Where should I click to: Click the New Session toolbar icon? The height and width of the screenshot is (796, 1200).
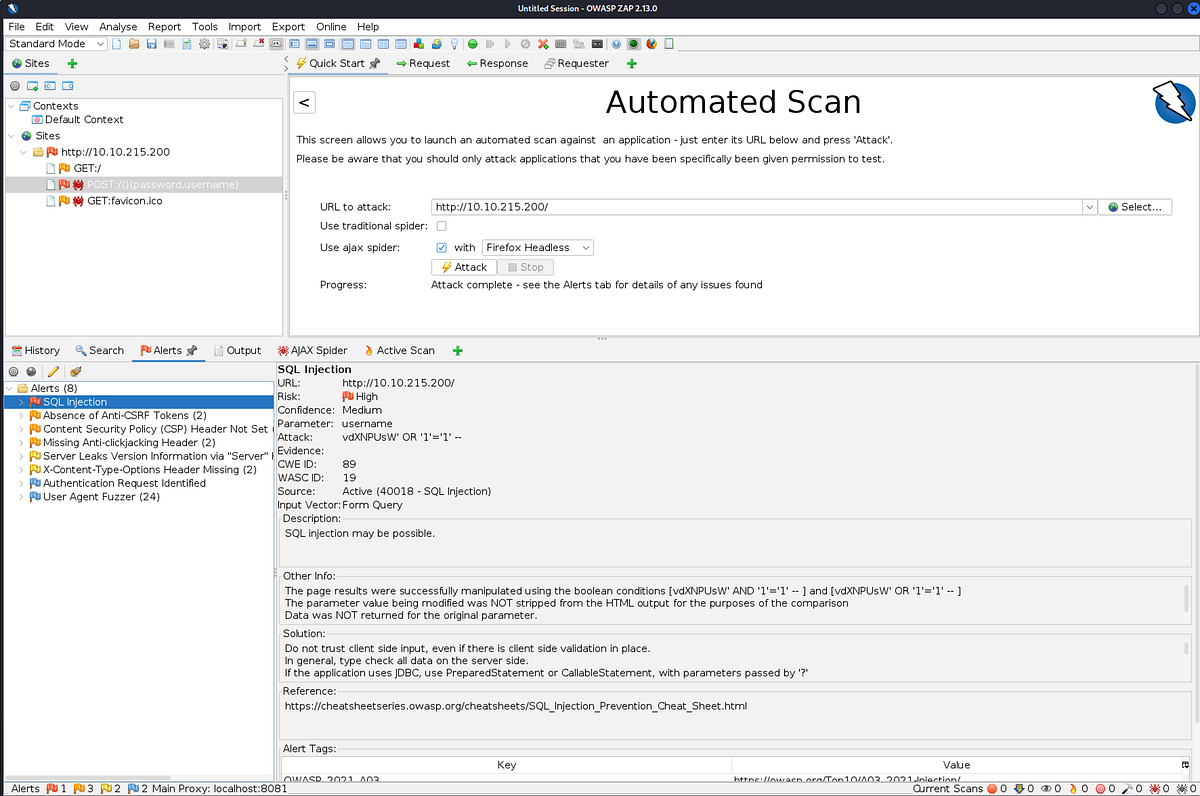pyautogui.click(x=117, y=44)
